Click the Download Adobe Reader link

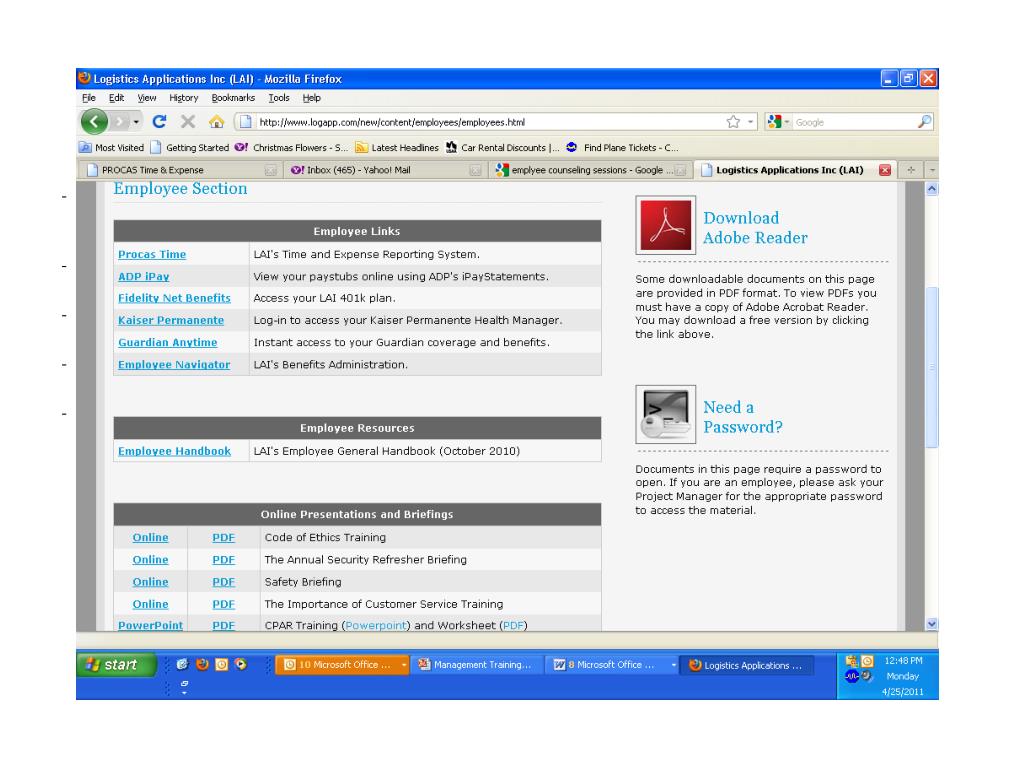click(755, 228)
